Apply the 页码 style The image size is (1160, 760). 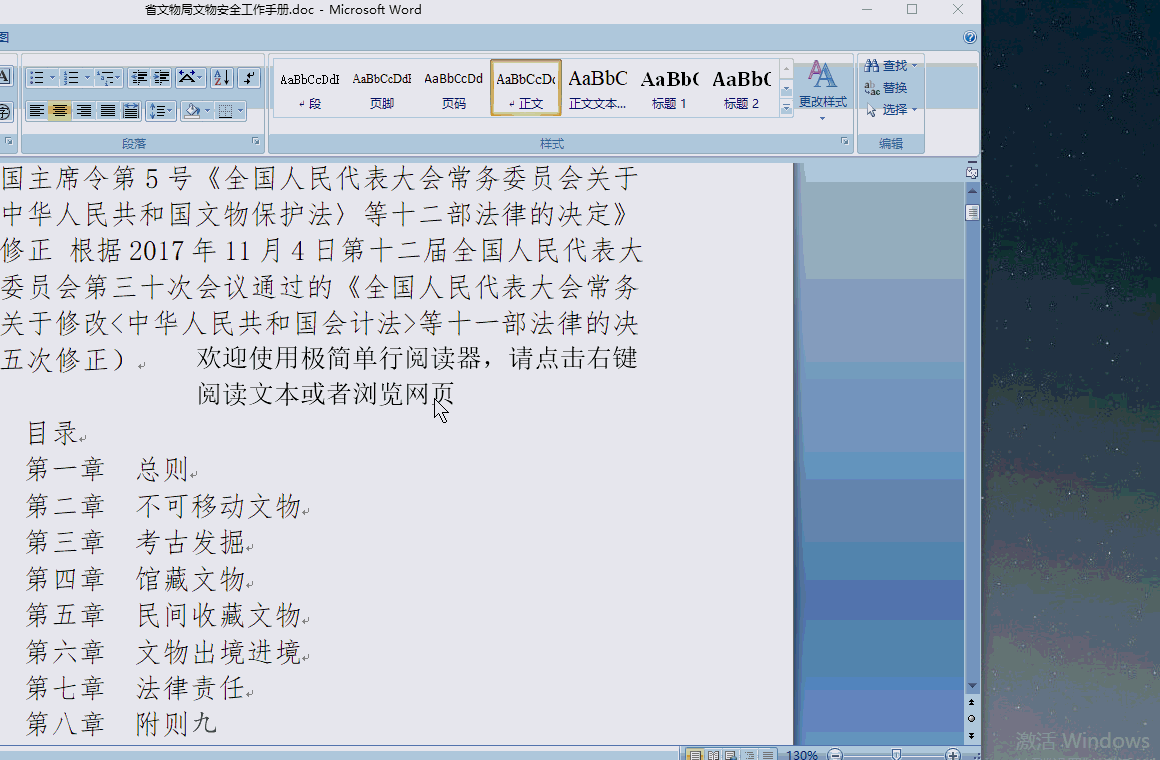pyautogui.click(x=453, y=88)
